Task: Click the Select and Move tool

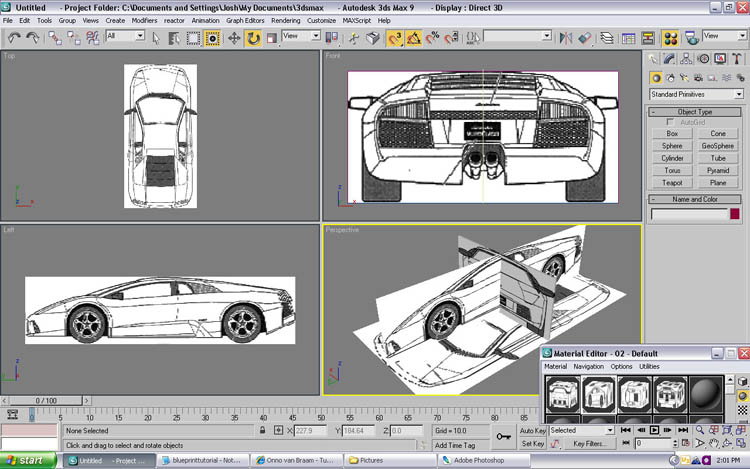Action: [234, 37]
